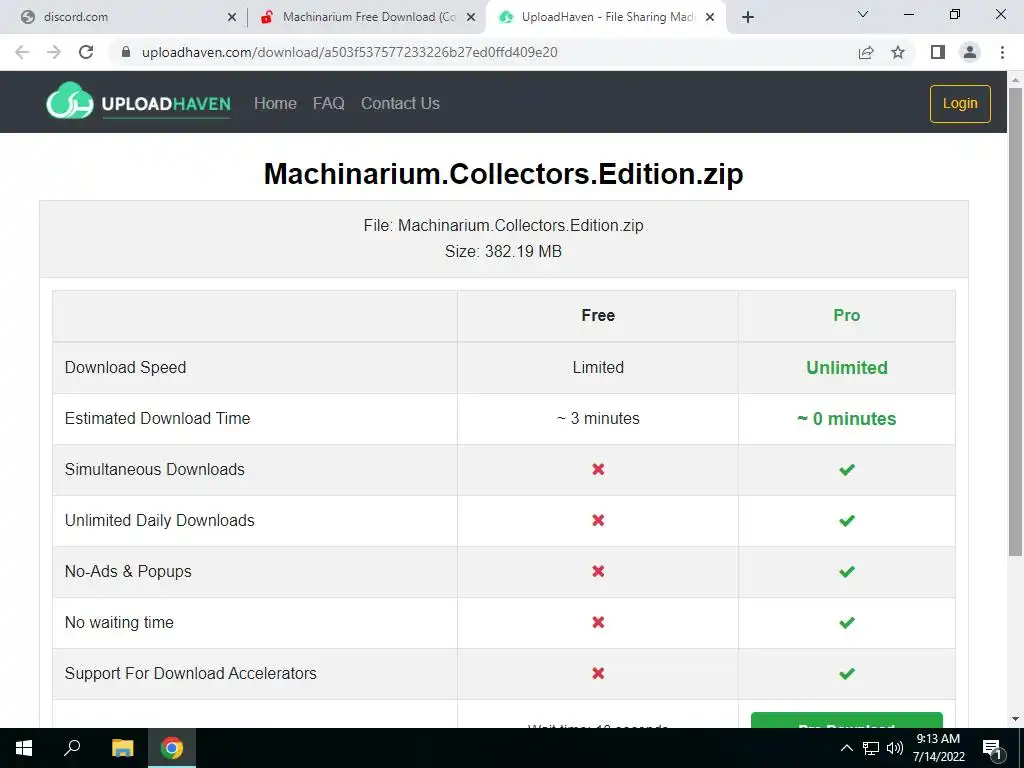Open the volume speaker icon
This screenshot has width=1024, height=768.
click(895, 748)
